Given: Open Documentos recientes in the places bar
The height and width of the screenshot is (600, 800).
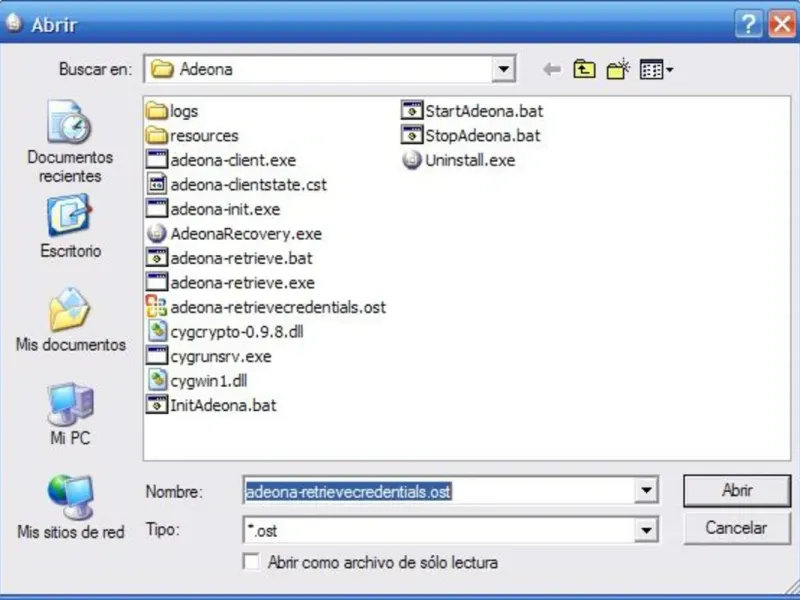Looking at the screenshot, I should coord(70,142).
